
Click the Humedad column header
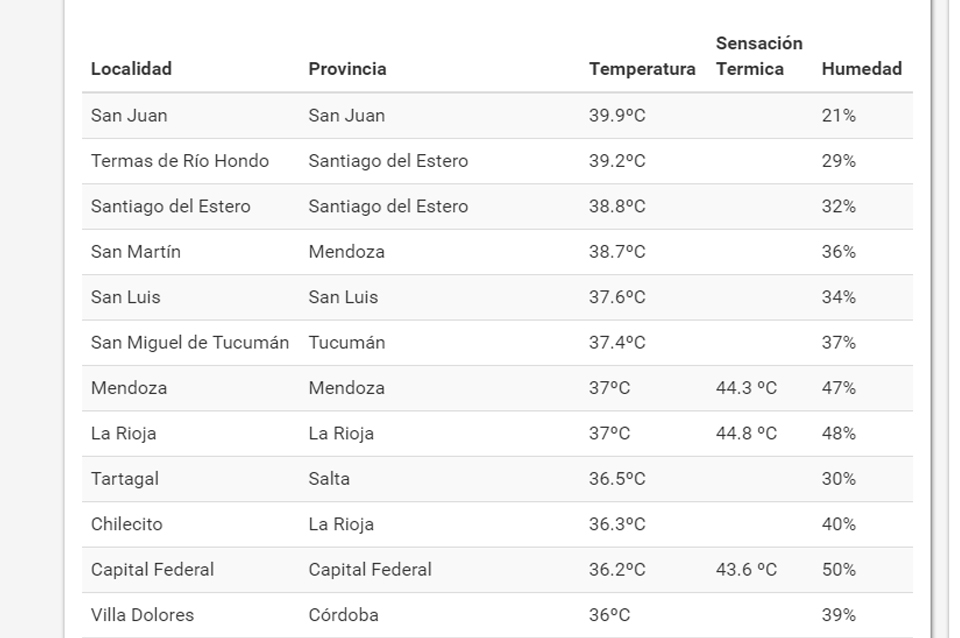(x=861, y=69)
